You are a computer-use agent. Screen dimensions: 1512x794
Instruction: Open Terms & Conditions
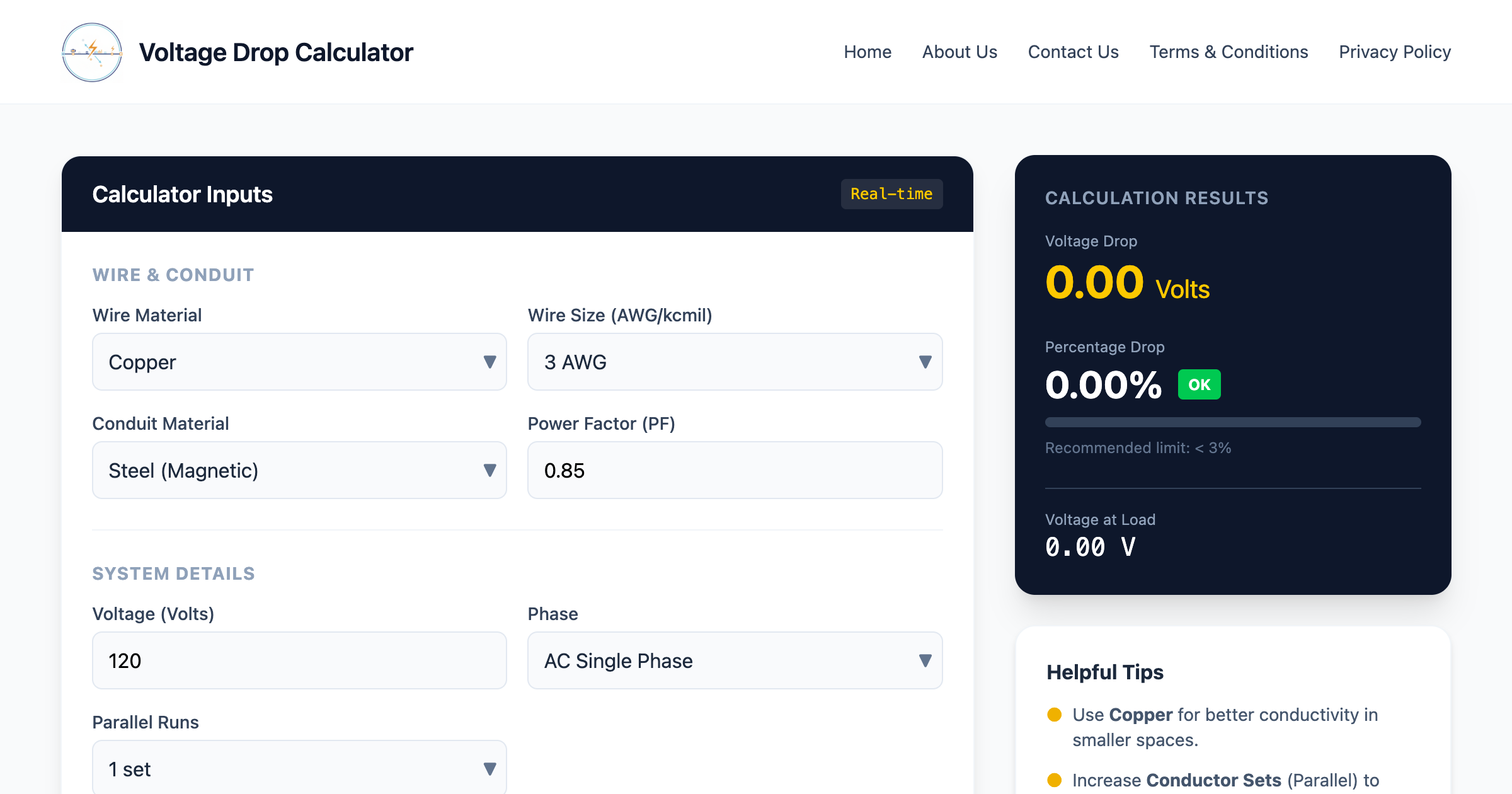point(1228,52)
